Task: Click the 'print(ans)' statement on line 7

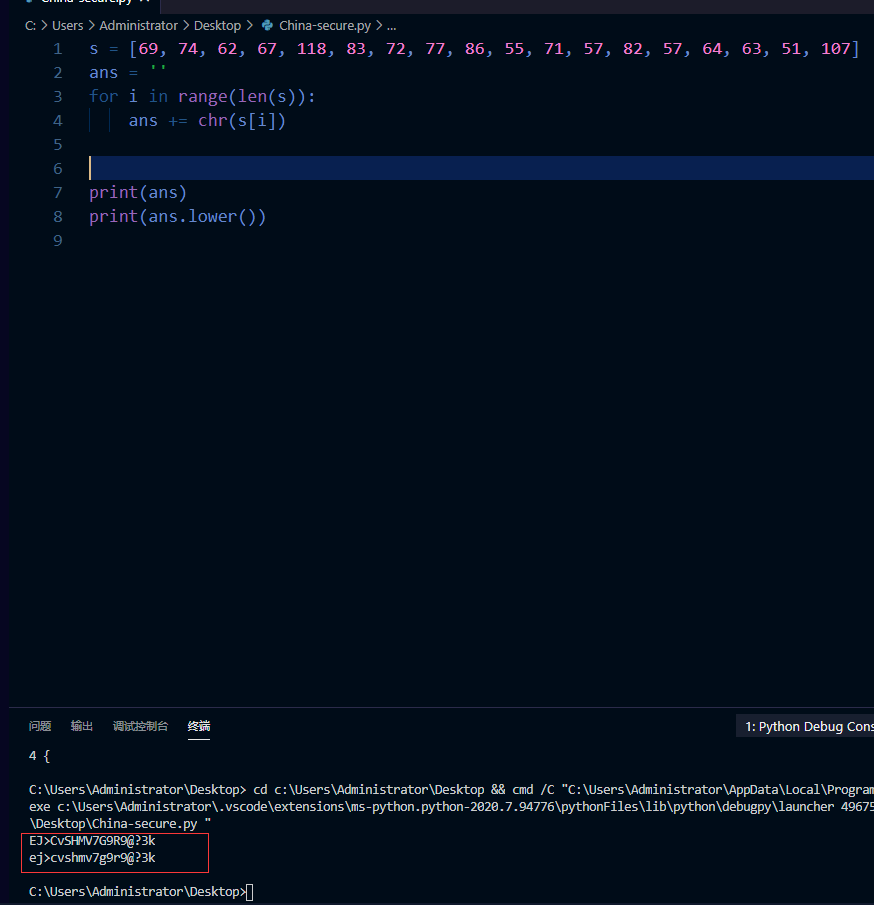Action: tap(138, 193)
